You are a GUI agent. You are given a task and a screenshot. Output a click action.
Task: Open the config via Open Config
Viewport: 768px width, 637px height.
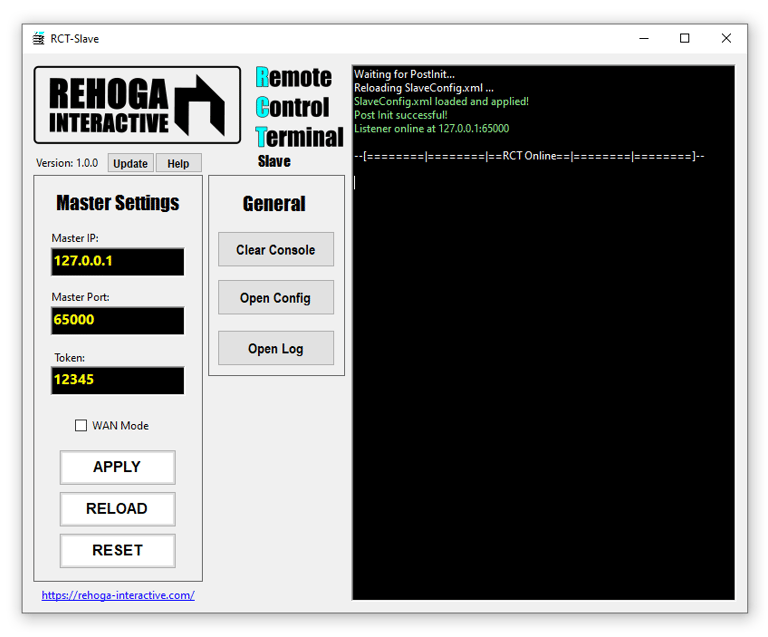click(x=276, y=297)
